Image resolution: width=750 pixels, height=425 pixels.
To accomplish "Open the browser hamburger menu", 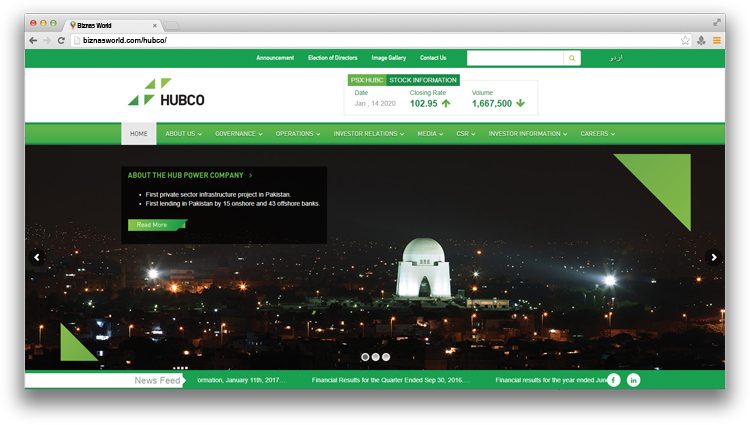I will point(717,40).
